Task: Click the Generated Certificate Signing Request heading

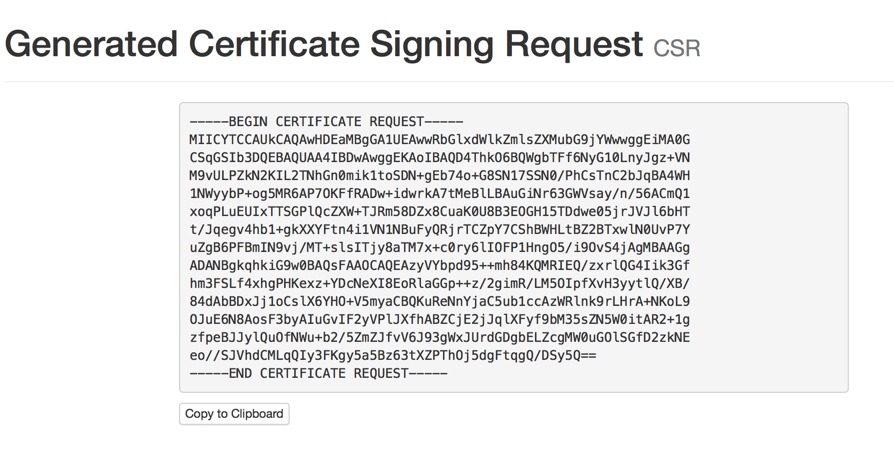Action: (x=323, y=44)
